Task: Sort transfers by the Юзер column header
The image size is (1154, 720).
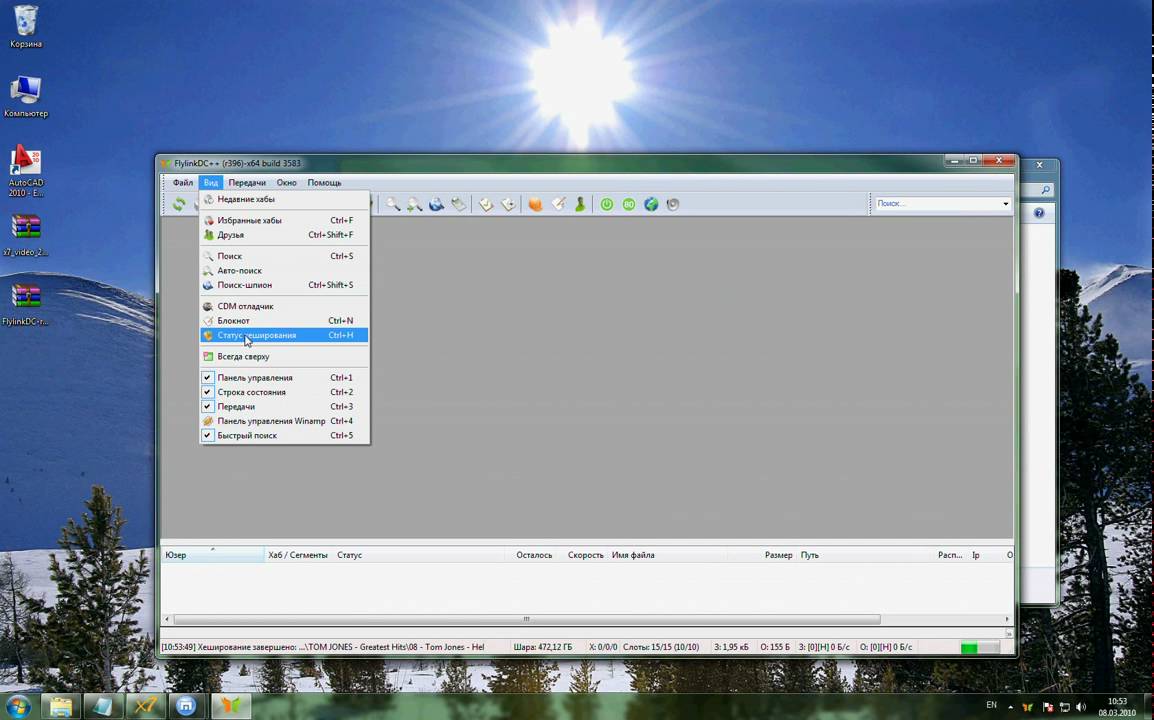Action: tap(176, 555)
